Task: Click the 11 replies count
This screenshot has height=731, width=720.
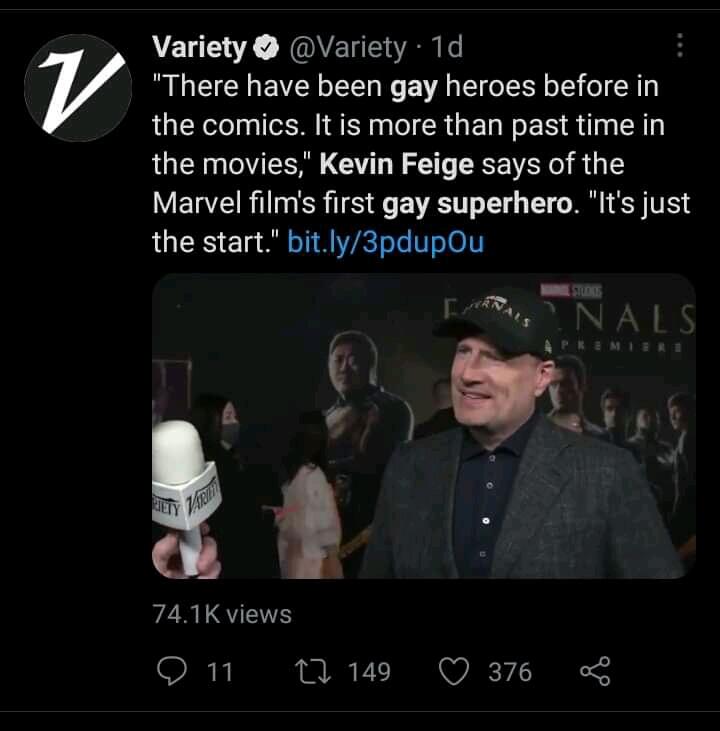Action: coord(219,672)
